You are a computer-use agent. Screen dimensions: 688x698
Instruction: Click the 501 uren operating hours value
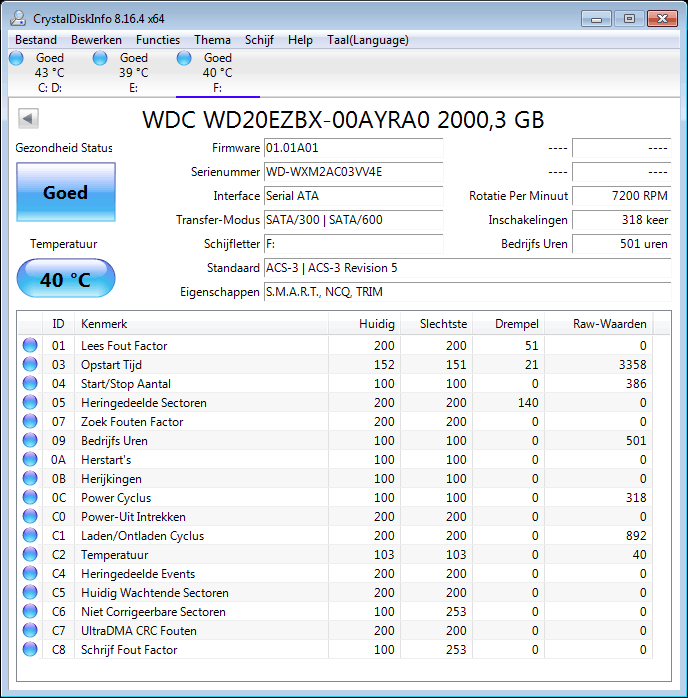pos(621,244)
